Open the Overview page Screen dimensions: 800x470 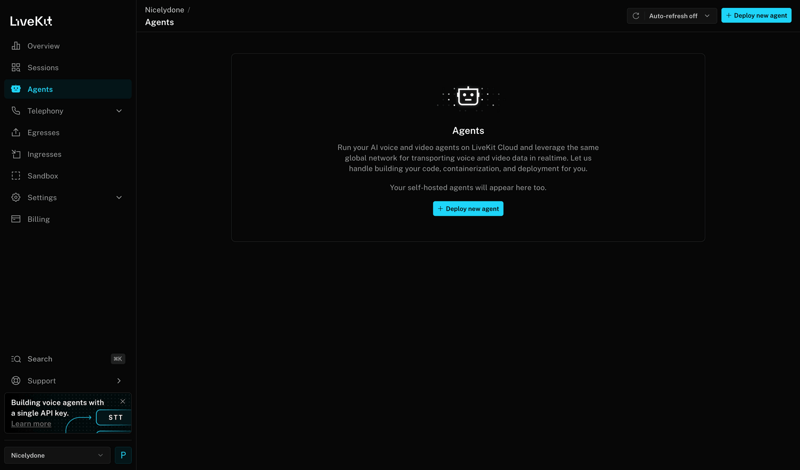pyautogui.click(x=68, y=46)
